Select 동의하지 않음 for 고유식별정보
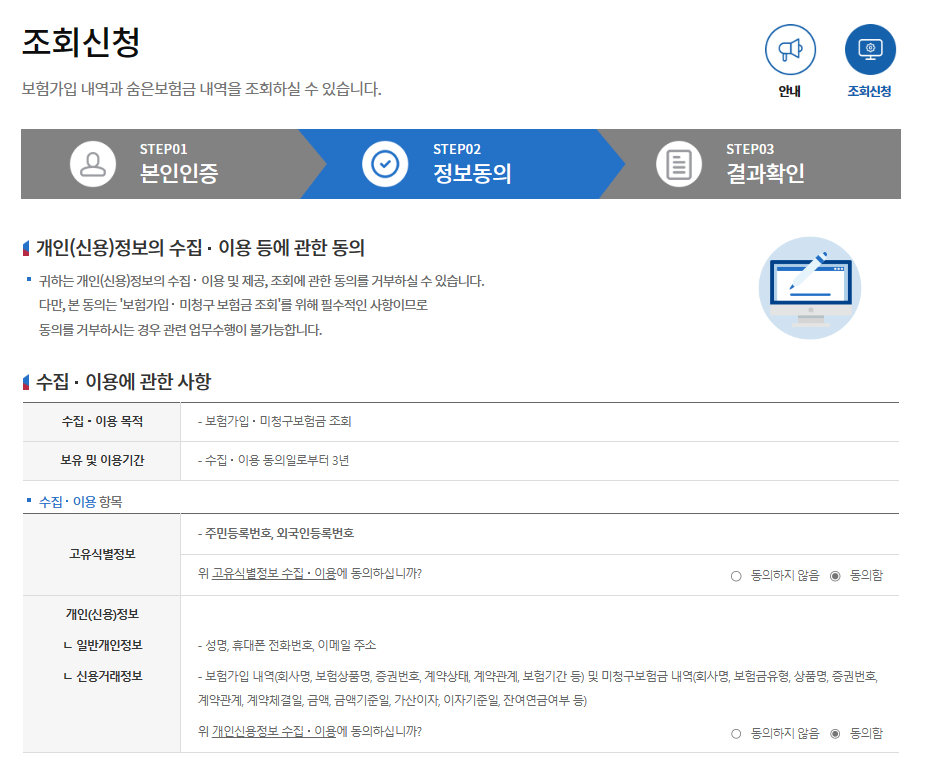Image resolution: width=927 pixels, height=762 pixels. click(x=736, y=576)
